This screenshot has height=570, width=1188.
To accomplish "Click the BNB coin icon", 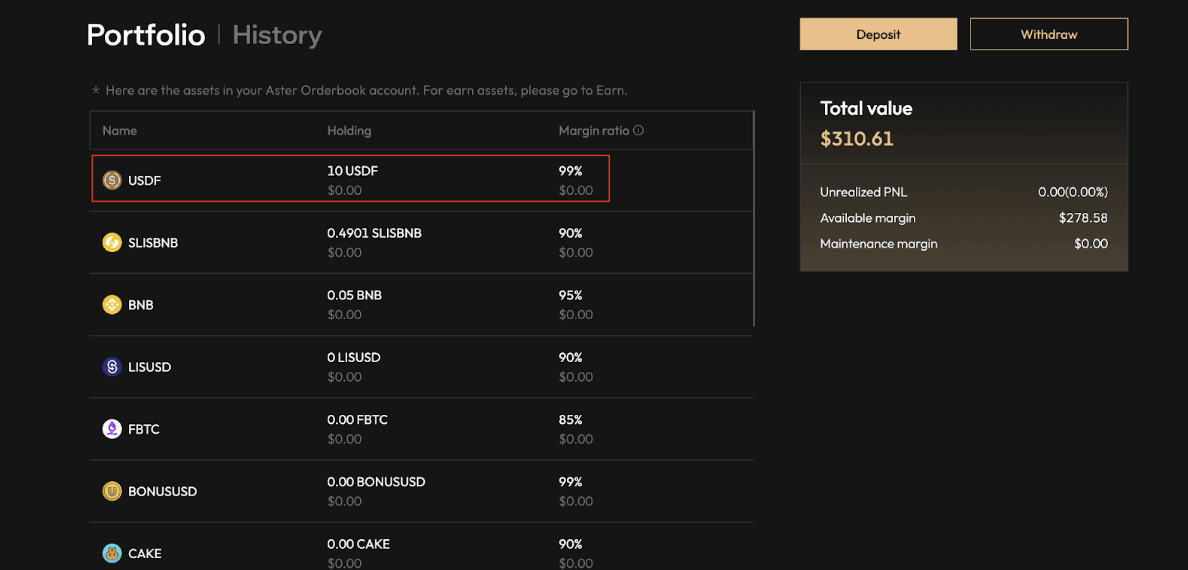I will click(112, 304).
